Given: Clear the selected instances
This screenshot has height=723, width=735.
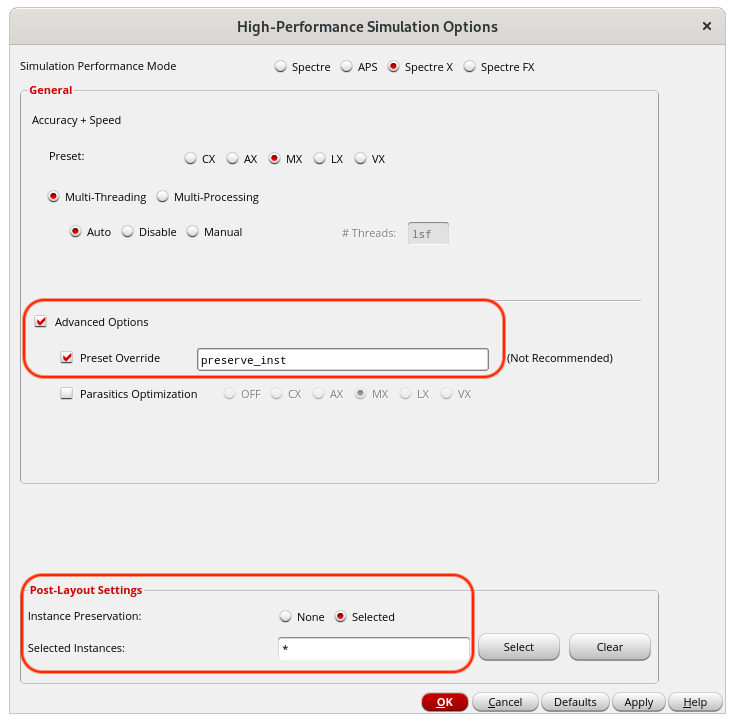Looking at the screenshot, I should 609,647.
